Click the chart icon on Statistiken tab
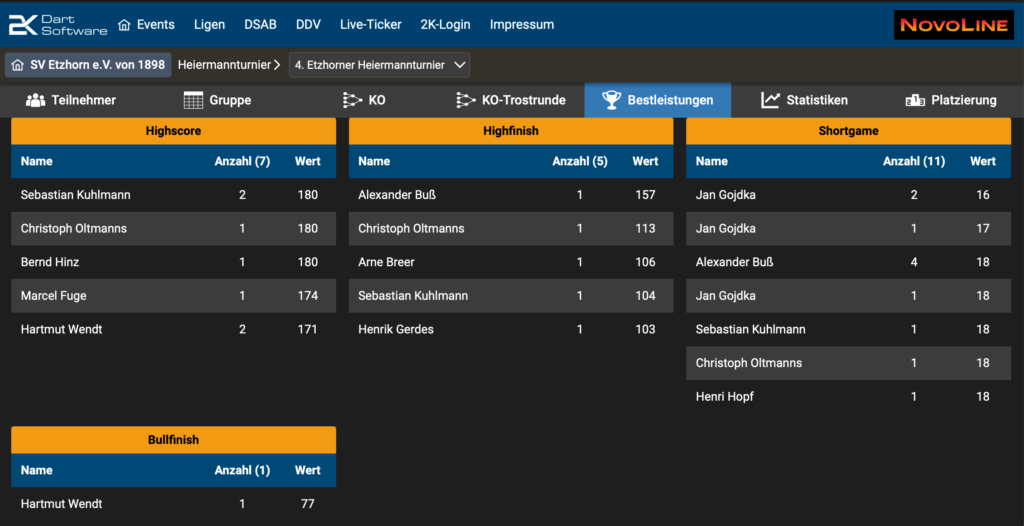The width and height of the screenshot is (1024, 526). point(770,100)
